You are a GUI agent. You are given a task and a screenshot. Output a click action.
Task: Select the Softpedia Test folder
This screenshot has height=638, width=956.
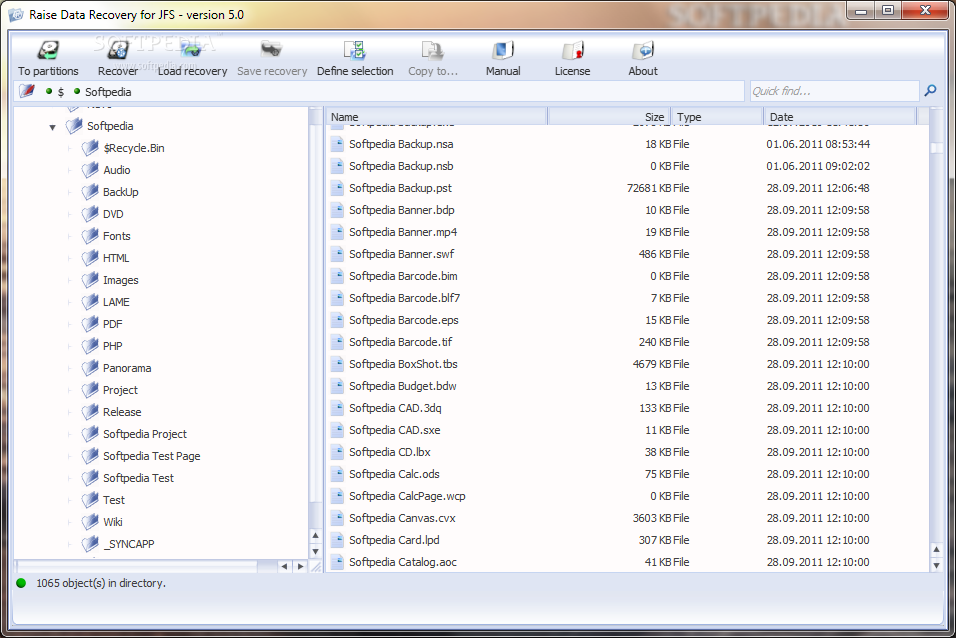pos(138,478)
